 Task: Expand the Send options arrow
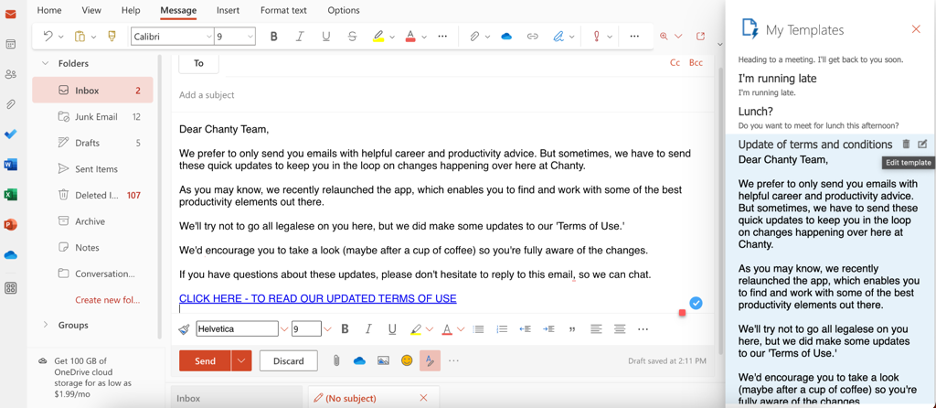point(241,361)
